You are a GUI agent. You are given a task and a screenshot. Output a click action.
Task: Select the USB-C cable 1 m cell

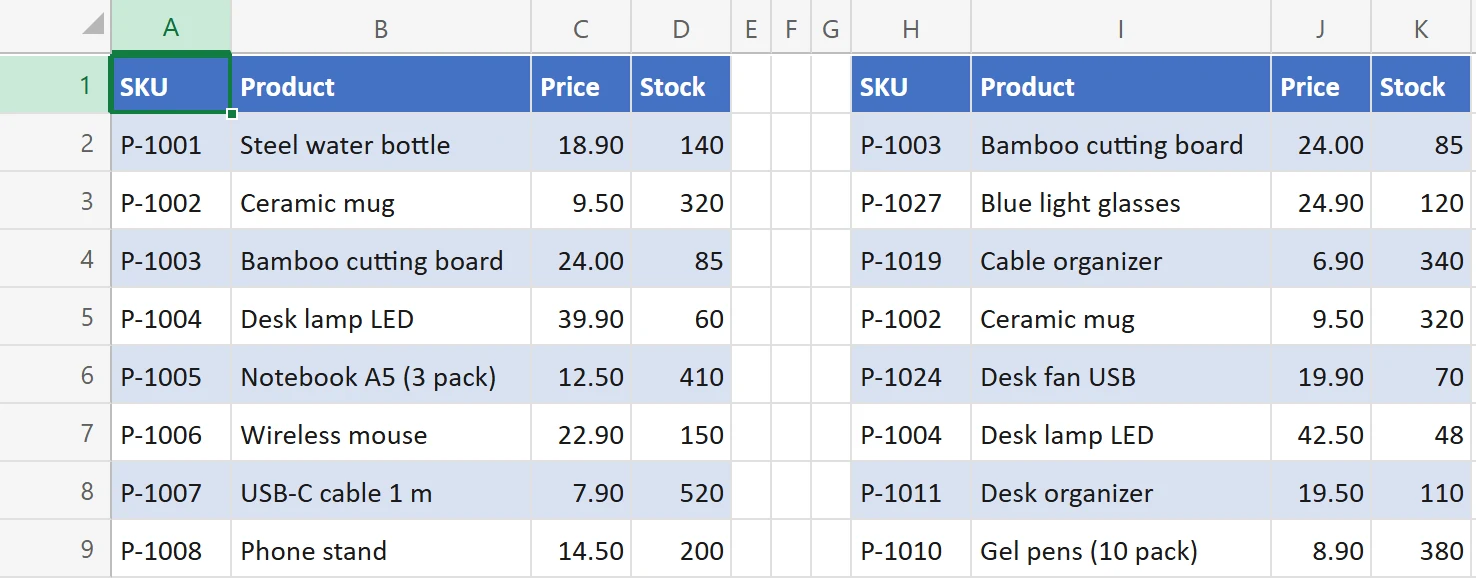pyautogui.click(x=381, y=491)
